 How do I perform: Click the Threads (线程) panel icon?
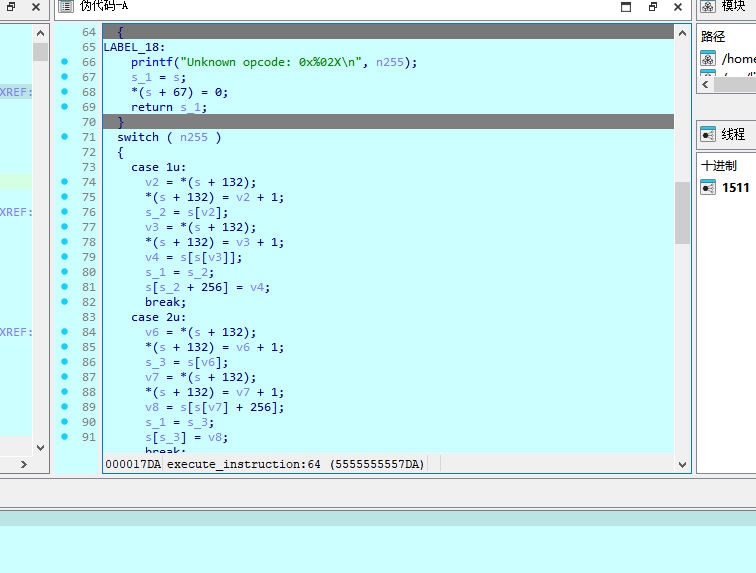[x=708, y=134]
